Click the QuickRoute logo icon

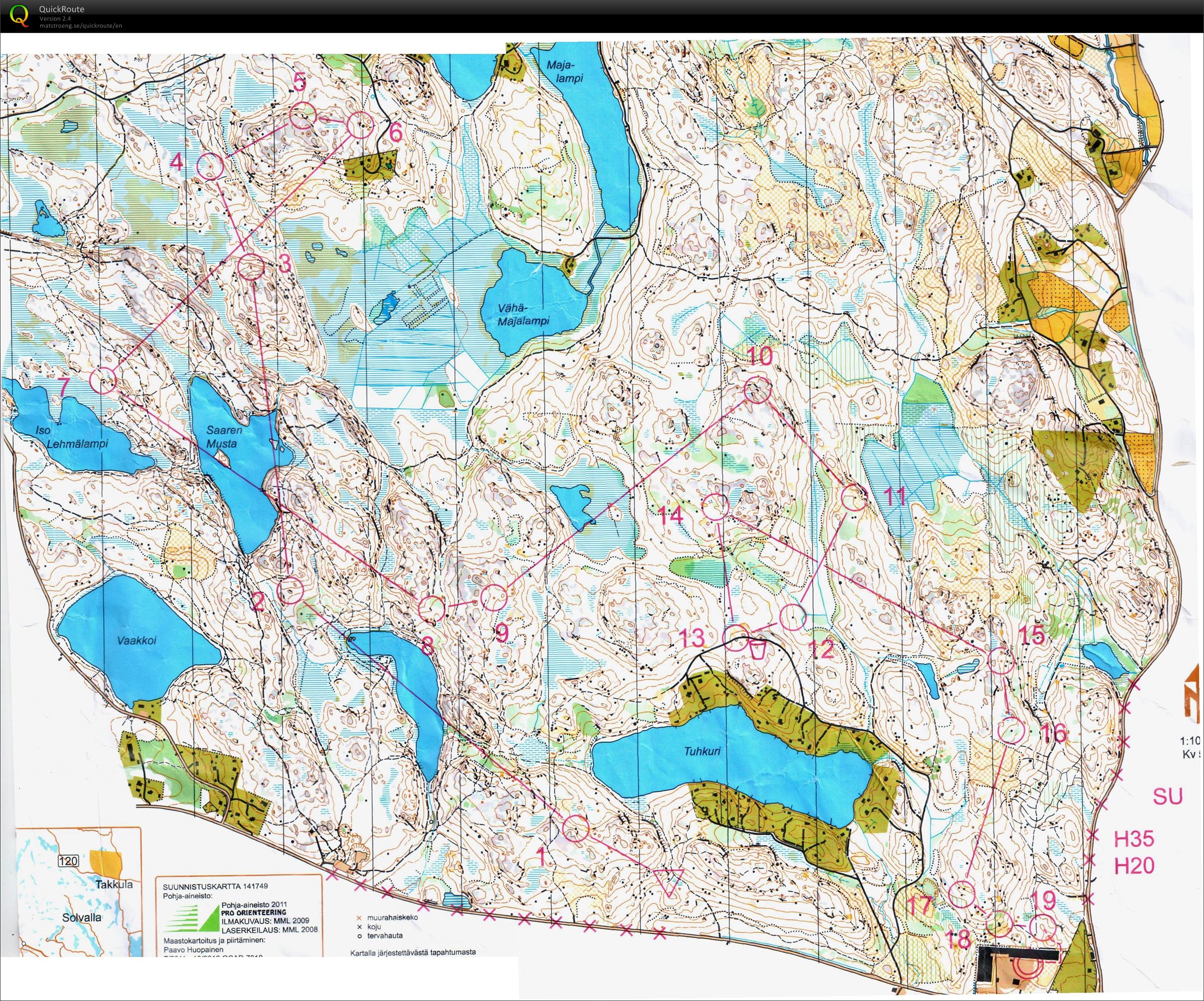19,16
